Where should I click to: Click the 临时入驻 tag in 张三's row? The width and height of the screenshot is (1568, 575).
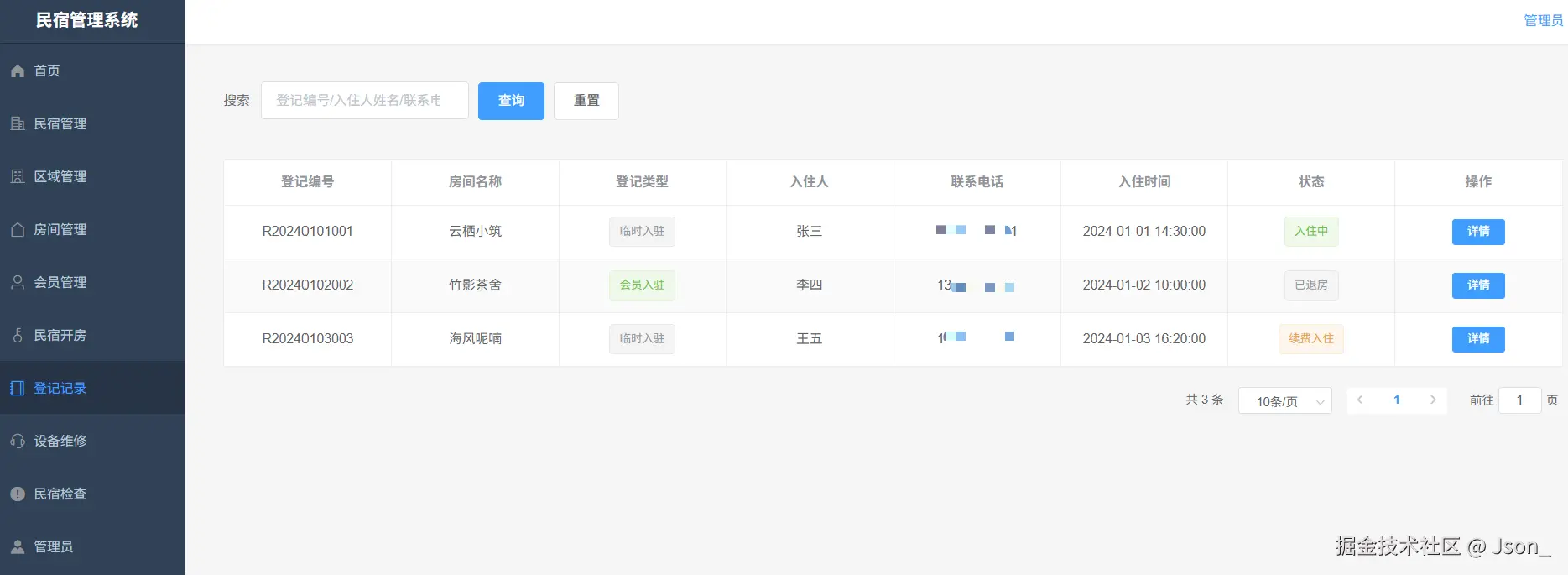pyautogui.click(x=642, y=232)
